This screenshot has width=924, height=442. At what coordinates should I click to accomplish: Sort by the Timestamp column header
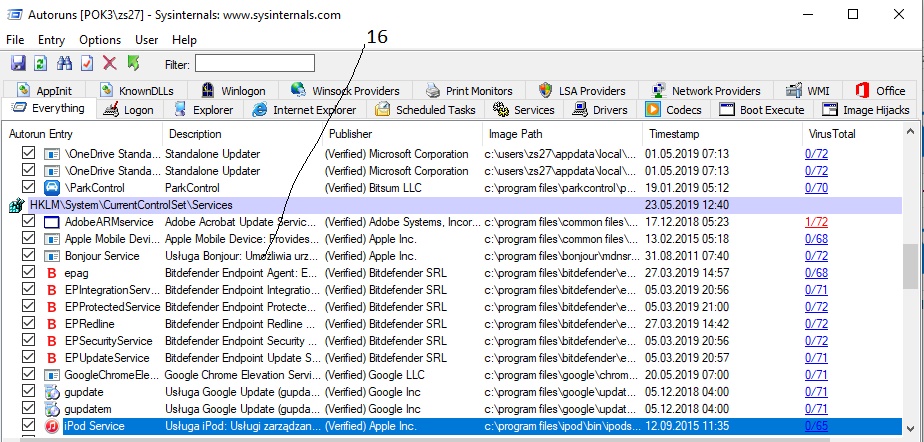722,134
